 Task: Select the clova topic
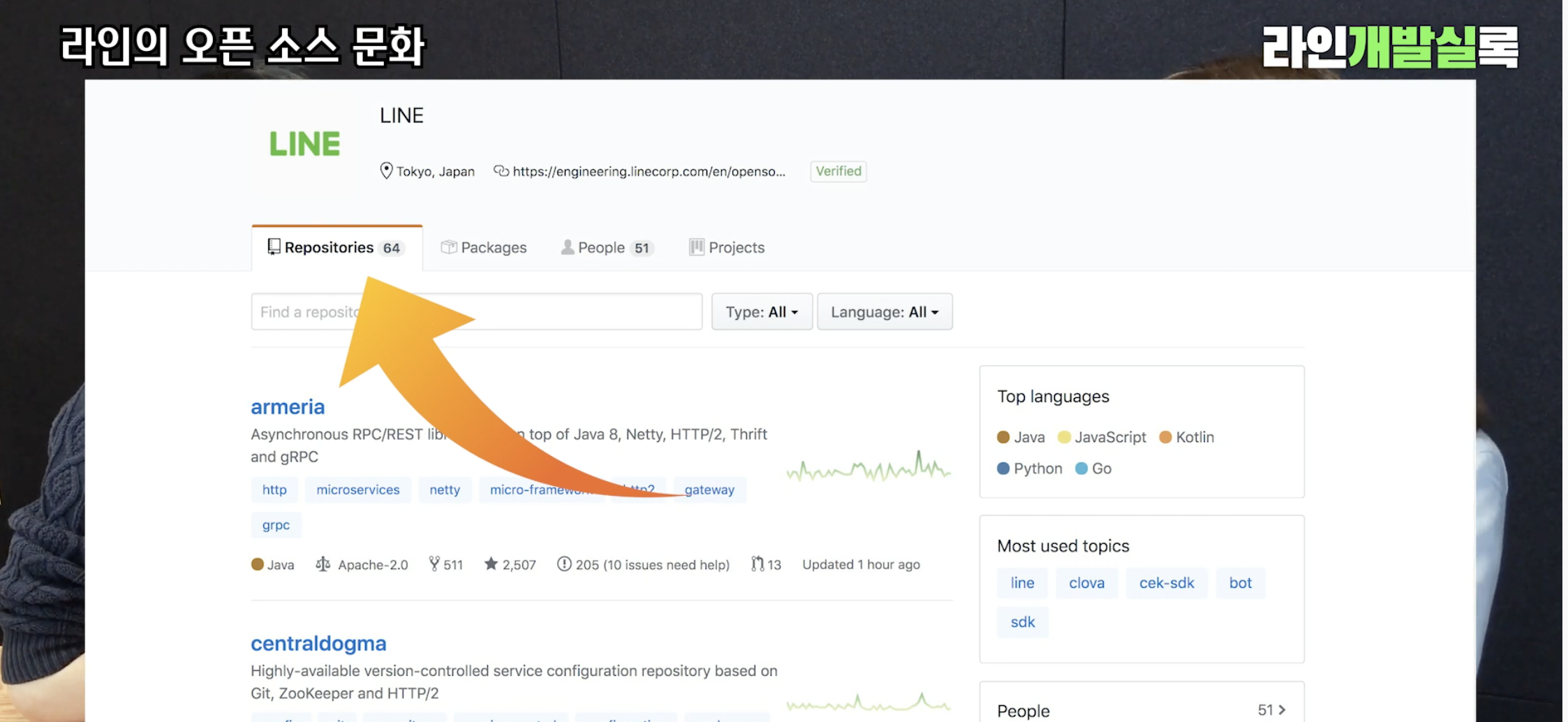(x=1087, y=583)
